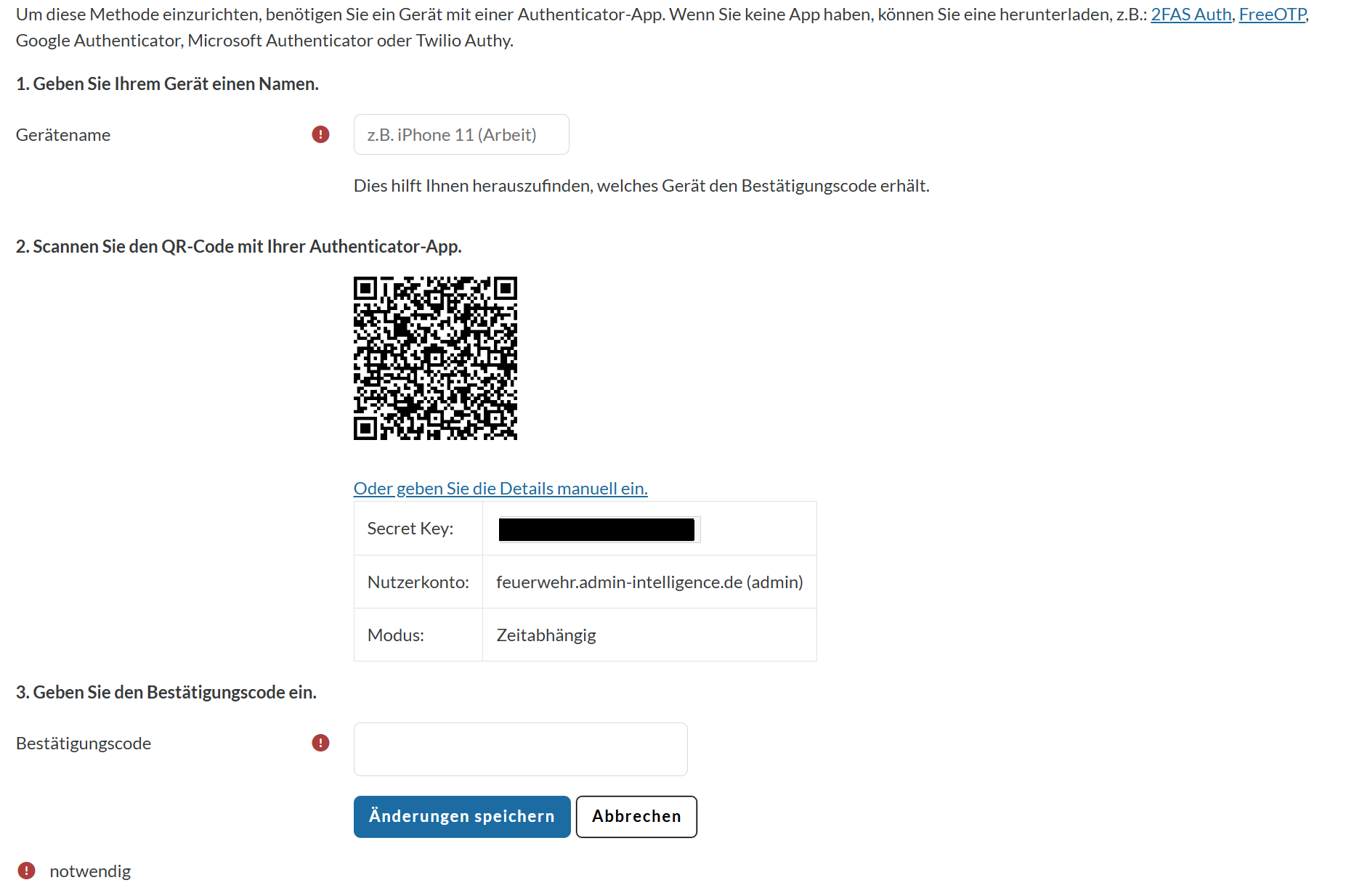
Task: Click the notwendig legend icon at bottom
Action: (27, 871)
